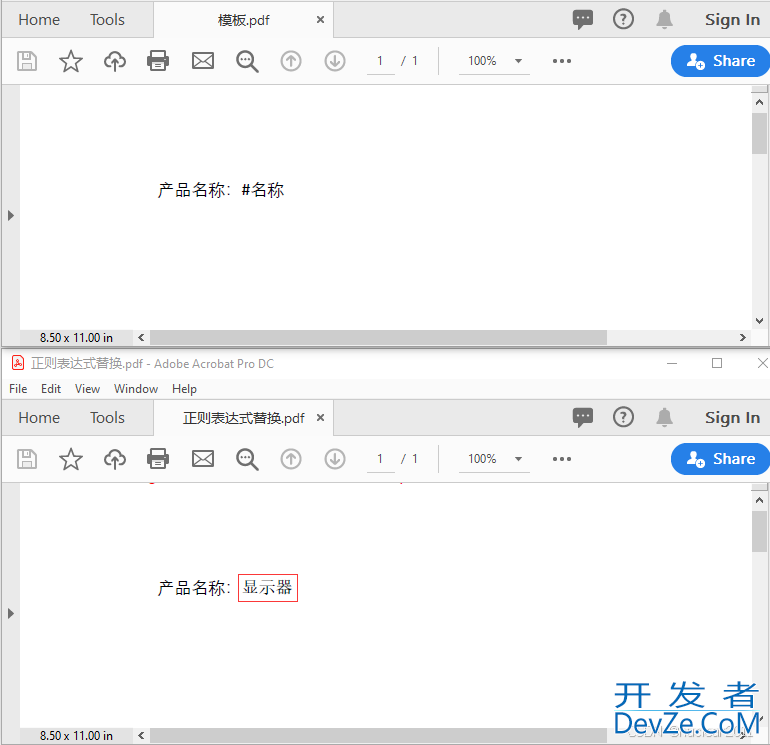Click scroll up arrow in 正则表达式替换.pdf window
Image resolution: width=770 pixels, height=745 pixels.
(759, 500)
